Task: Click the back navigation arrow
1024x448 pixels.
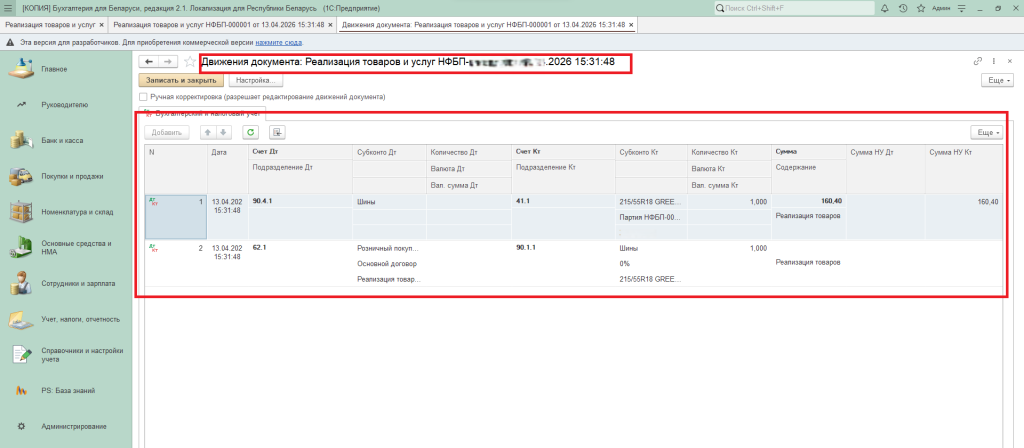Action: pyautogui.click(x=149, y=62)
